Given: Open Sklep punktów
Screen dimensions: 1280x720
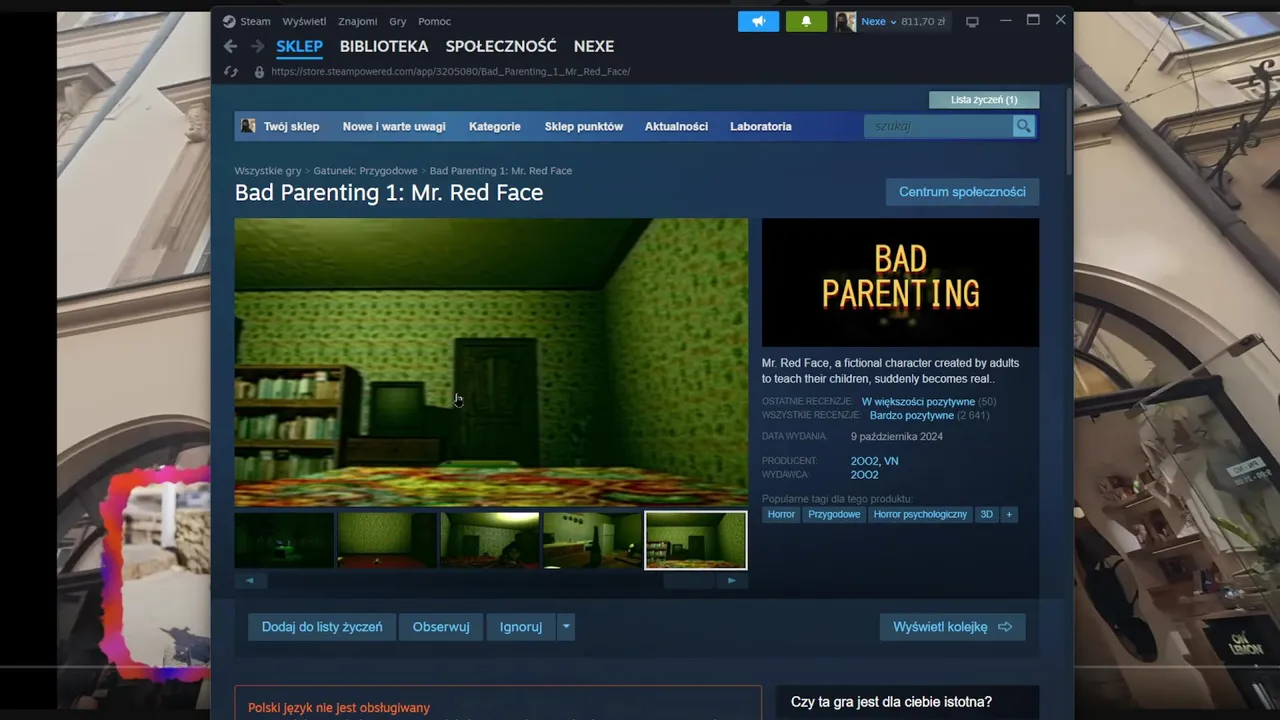Looking at the screenshot, I should (x=584, y=126).
